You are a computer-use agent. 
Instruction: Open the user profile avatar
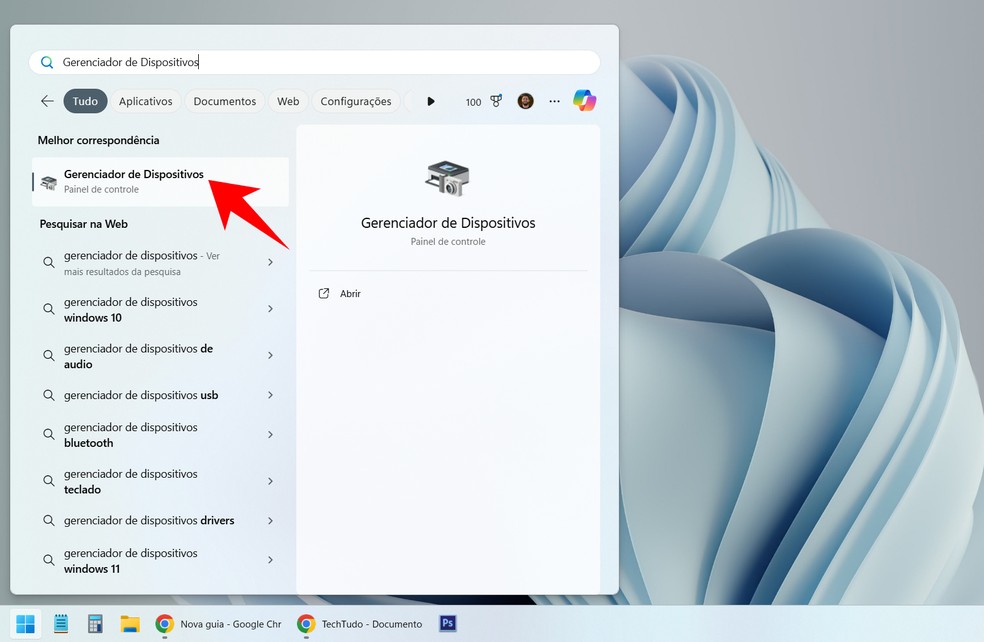pos(525,101)
